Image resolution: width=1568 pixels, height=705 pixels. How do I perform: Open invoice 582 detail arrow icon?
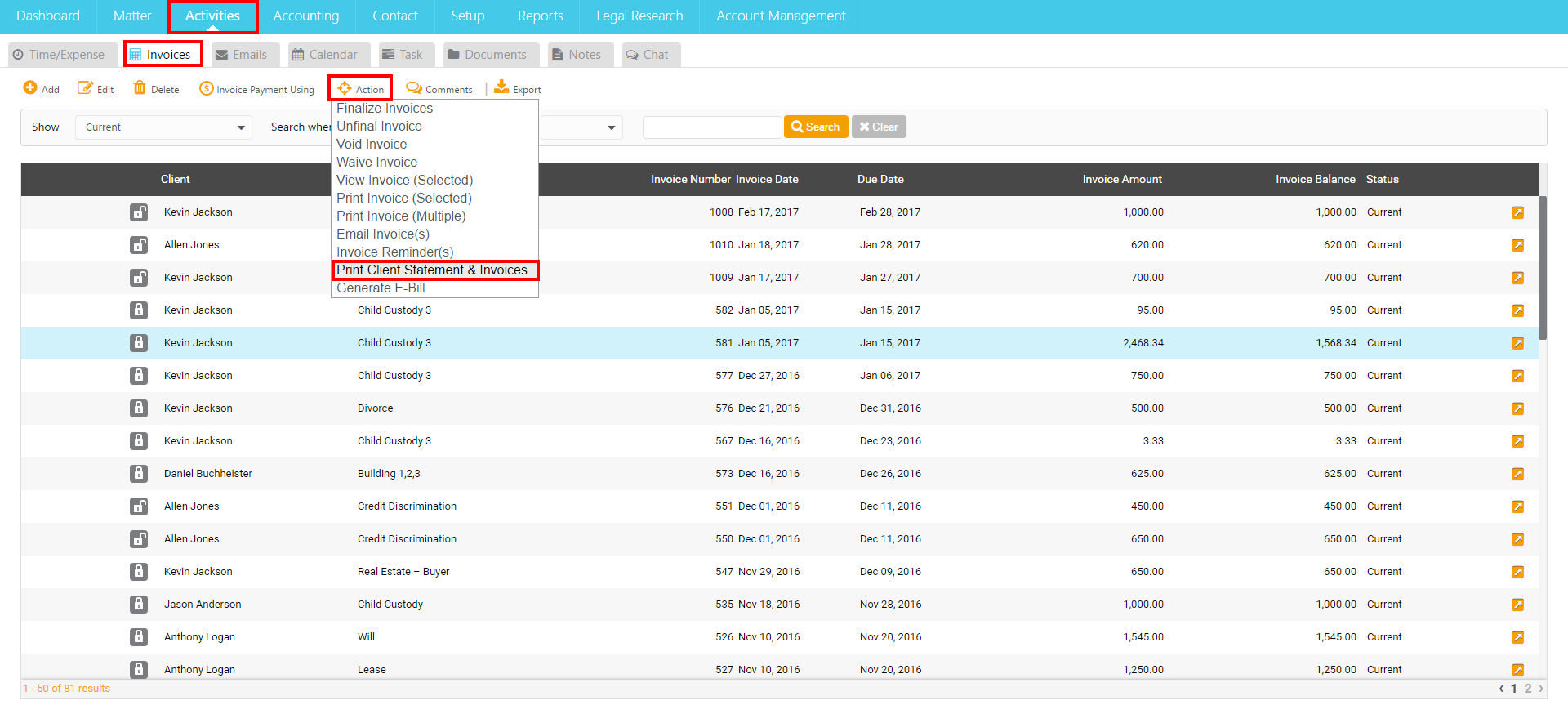coord(1517,310)
